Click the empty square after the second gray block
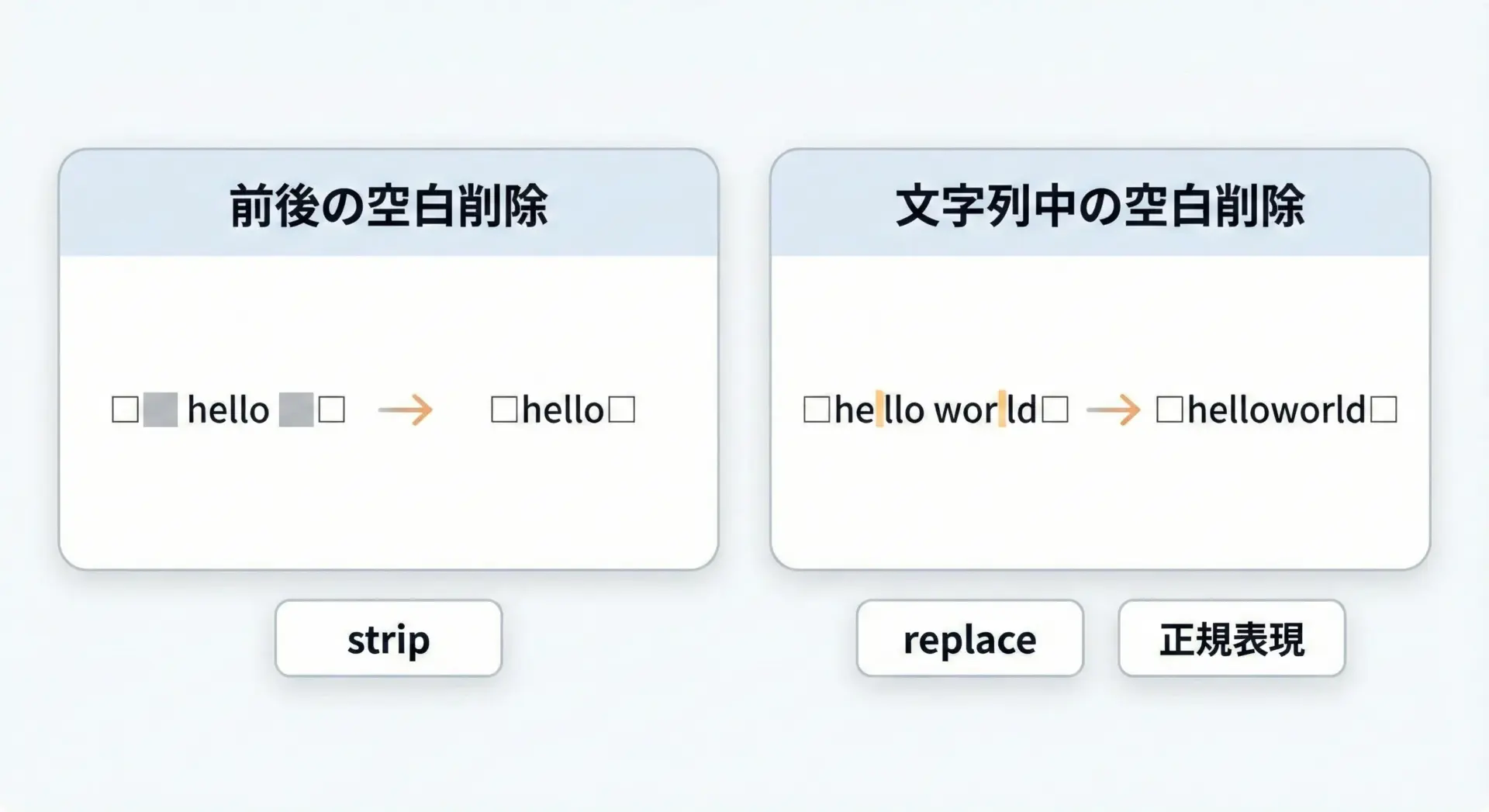The image size is (1489, 812). tap(332, 409)
